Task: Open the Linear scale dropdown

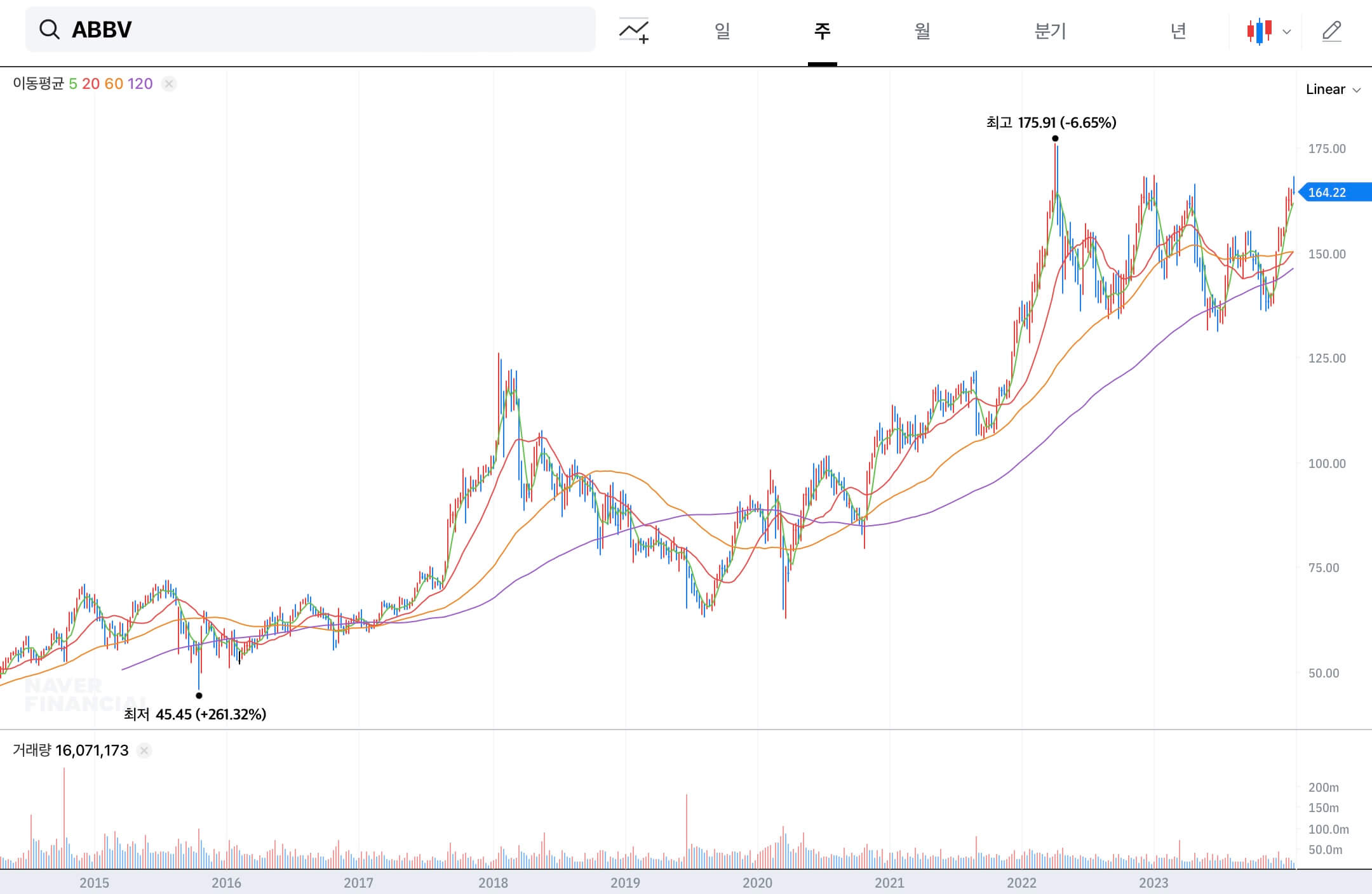Action: (x=1333, y=89)
